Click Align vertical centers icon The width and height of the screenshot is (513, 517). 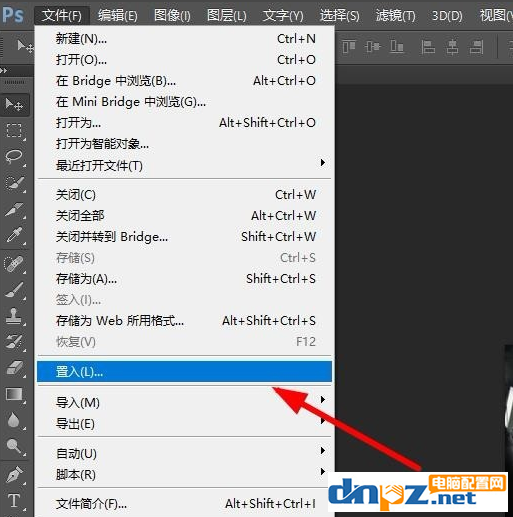372,46
